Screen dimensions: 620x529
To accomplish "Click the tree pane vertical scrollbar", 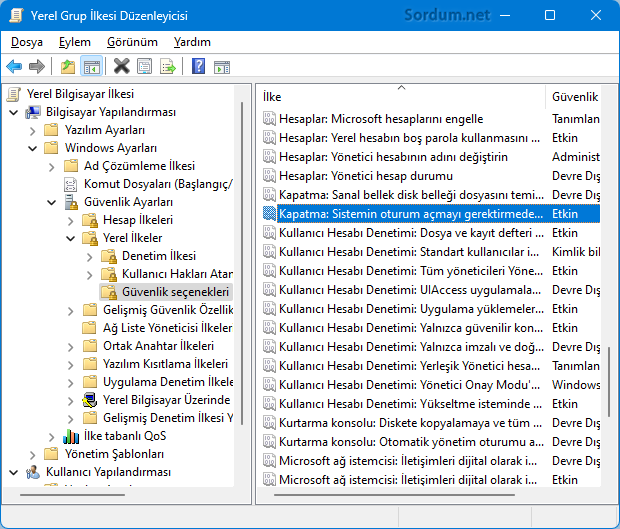I will pyautogui.click(x=242, y=263).
